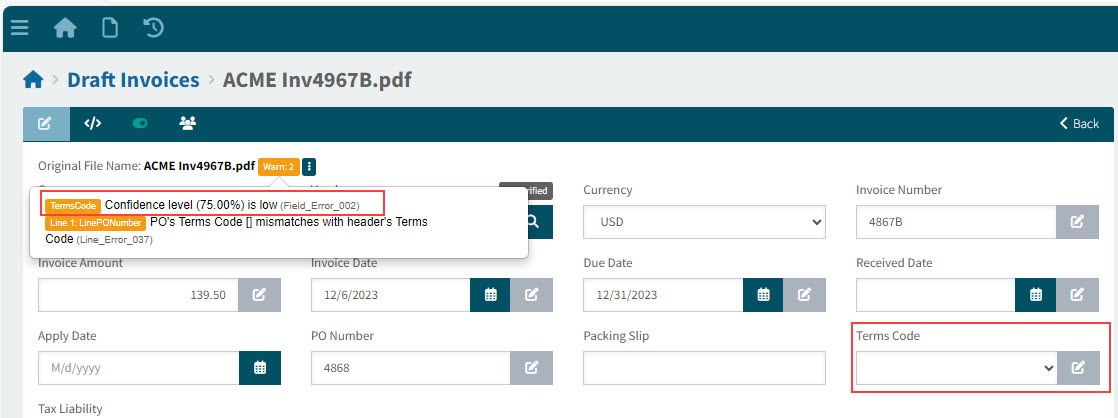Open calendar picker for Apply Date
The width and height of the screenshot is (1118, 418).
tap(260, 367)
